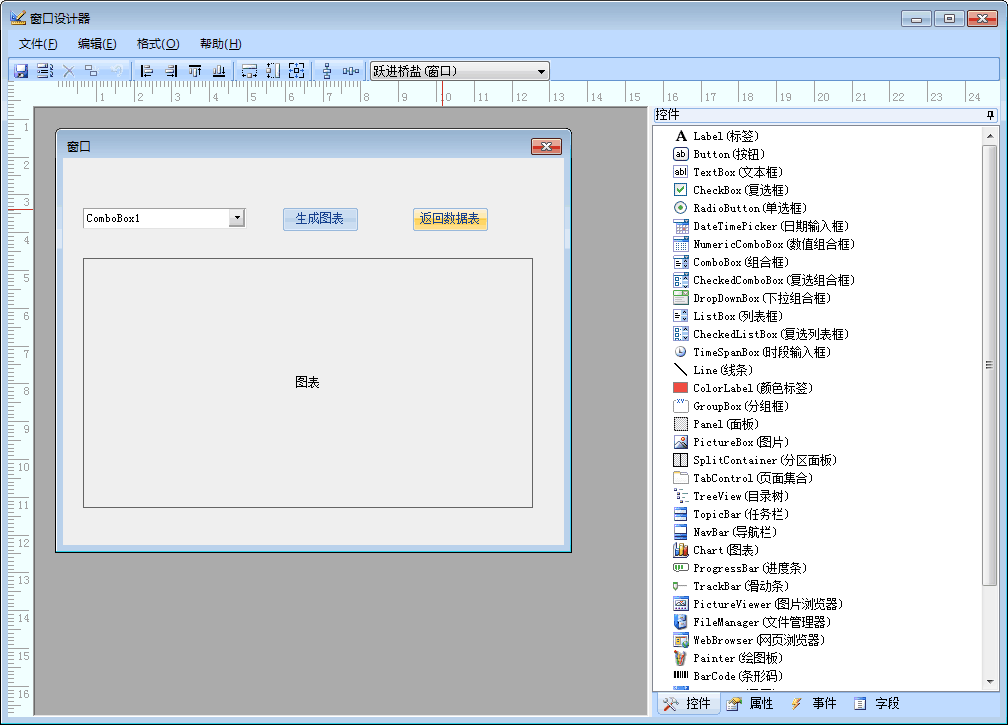Switch to the 控件 tab at the bottom
Image resolution: width=1008 pixels, height=725 pixels.
click(687, 704)
